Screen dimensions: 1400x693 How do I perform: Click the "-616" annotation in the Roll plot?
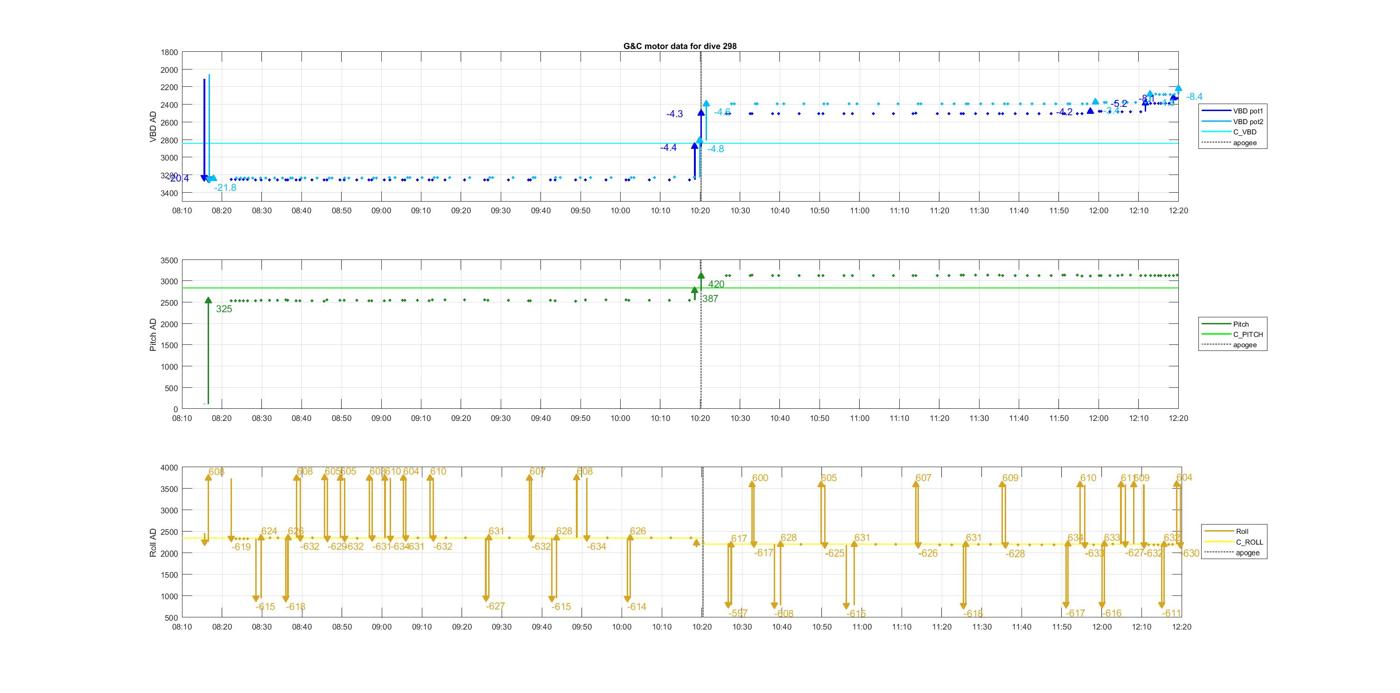coord(1112,613)
